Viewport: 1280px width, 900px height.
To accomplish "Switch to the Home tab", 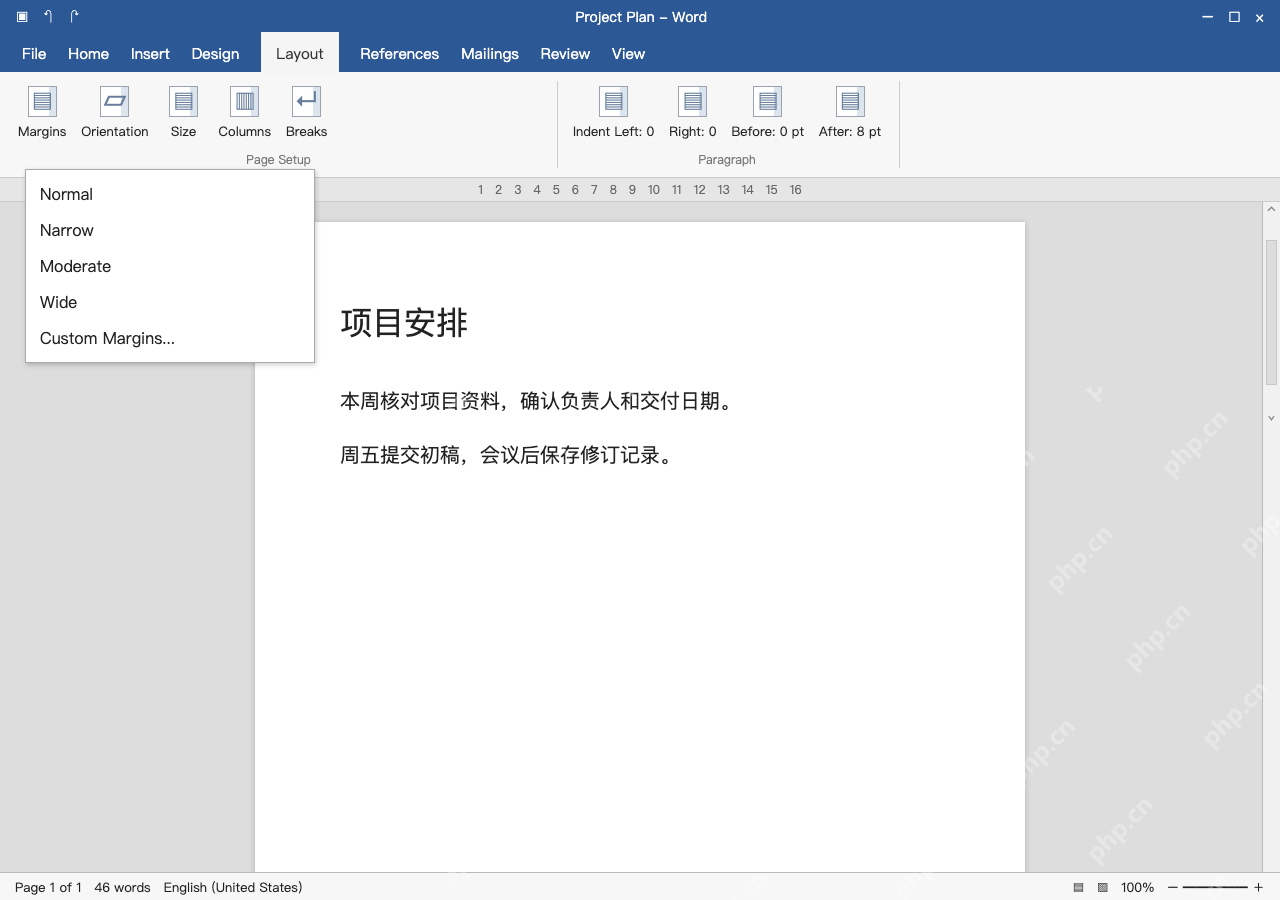I will [88, 54].
